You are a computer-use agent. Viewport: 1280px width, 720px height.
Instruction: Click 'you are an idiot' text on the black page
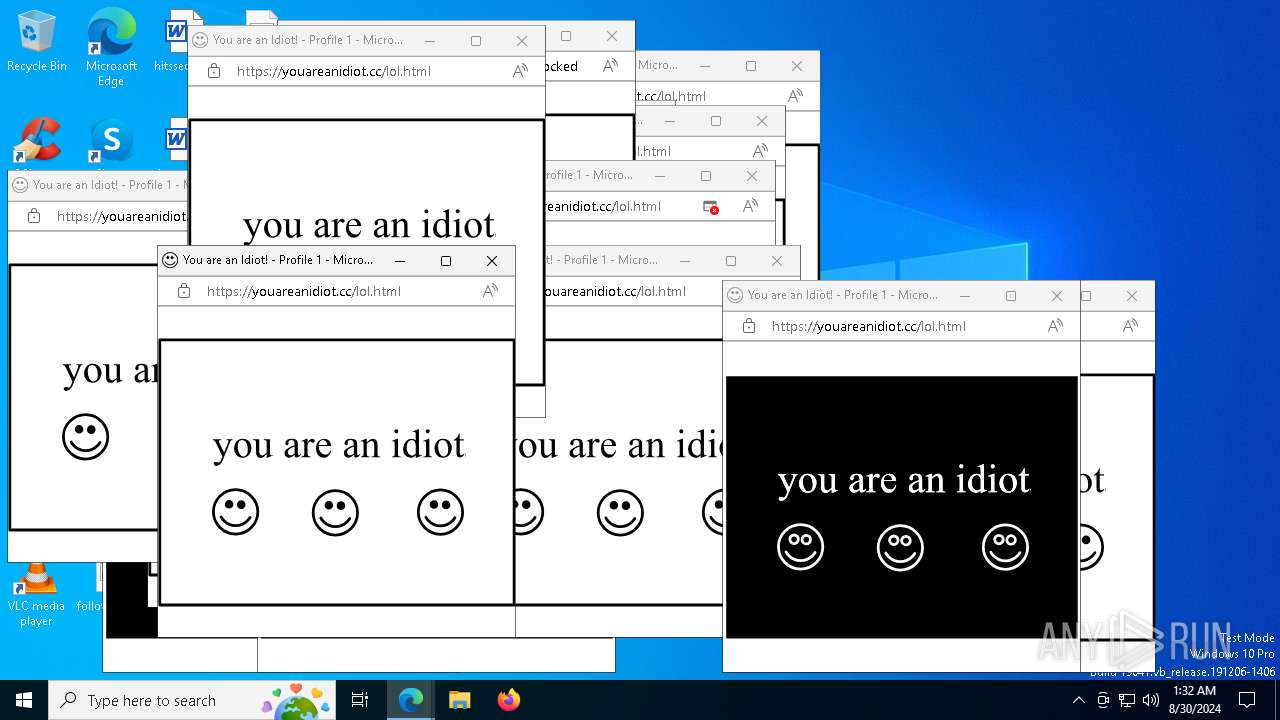tap(904, 481)
